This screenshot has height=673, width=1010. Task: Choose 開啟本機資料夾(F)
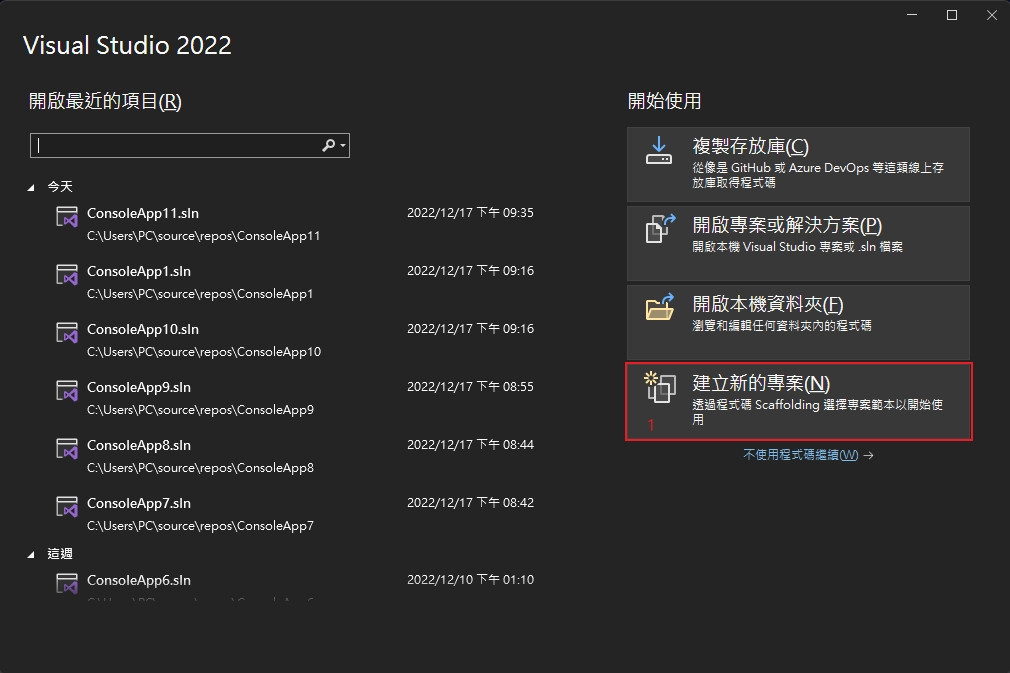[798, 323]
